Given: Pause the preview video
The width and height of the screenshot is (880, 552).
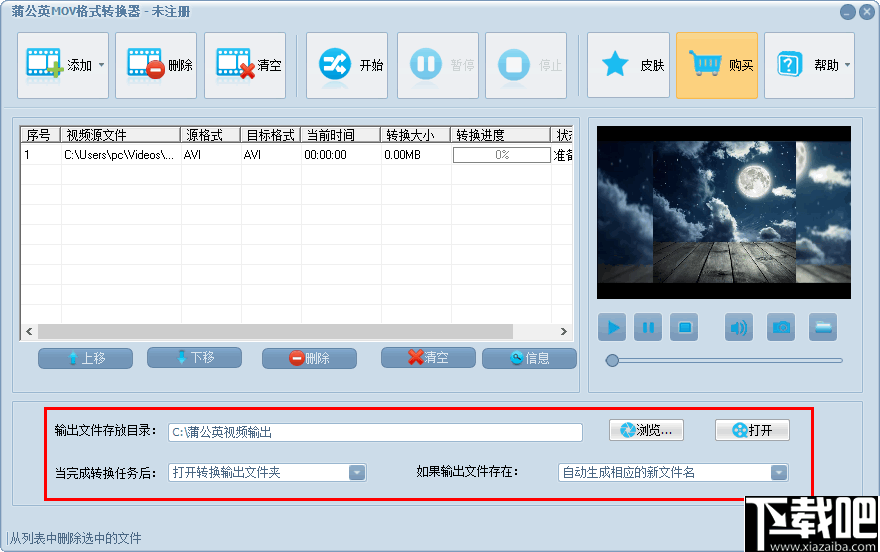Looking at the screenshot, I should tap(648, 327).
